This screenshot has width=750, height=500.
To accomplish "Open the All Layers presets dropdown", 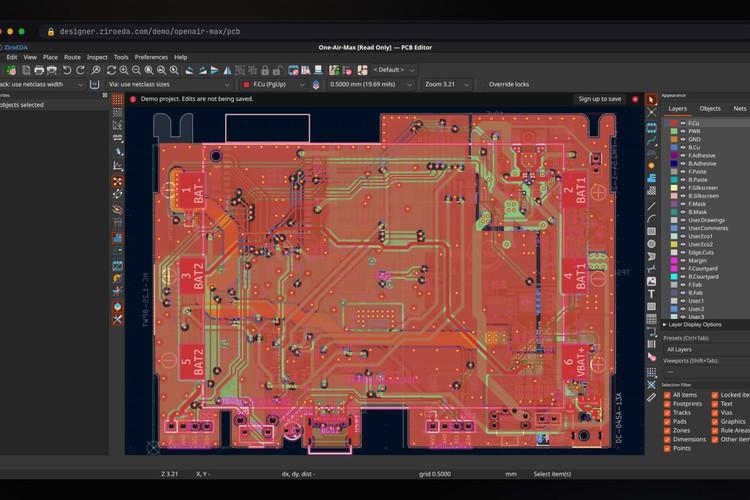I will tap(706, 350).
